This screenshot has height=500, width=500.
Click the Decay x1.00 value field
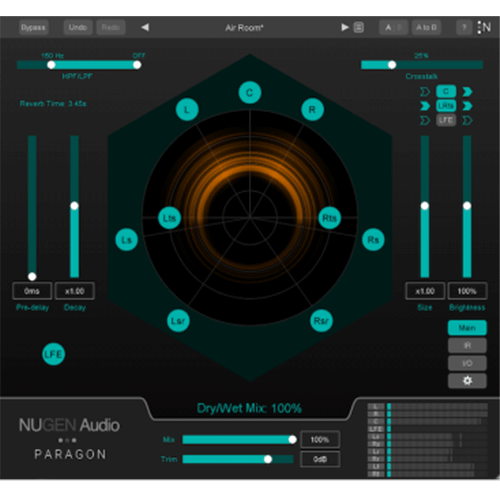click(x=74, y=291)
